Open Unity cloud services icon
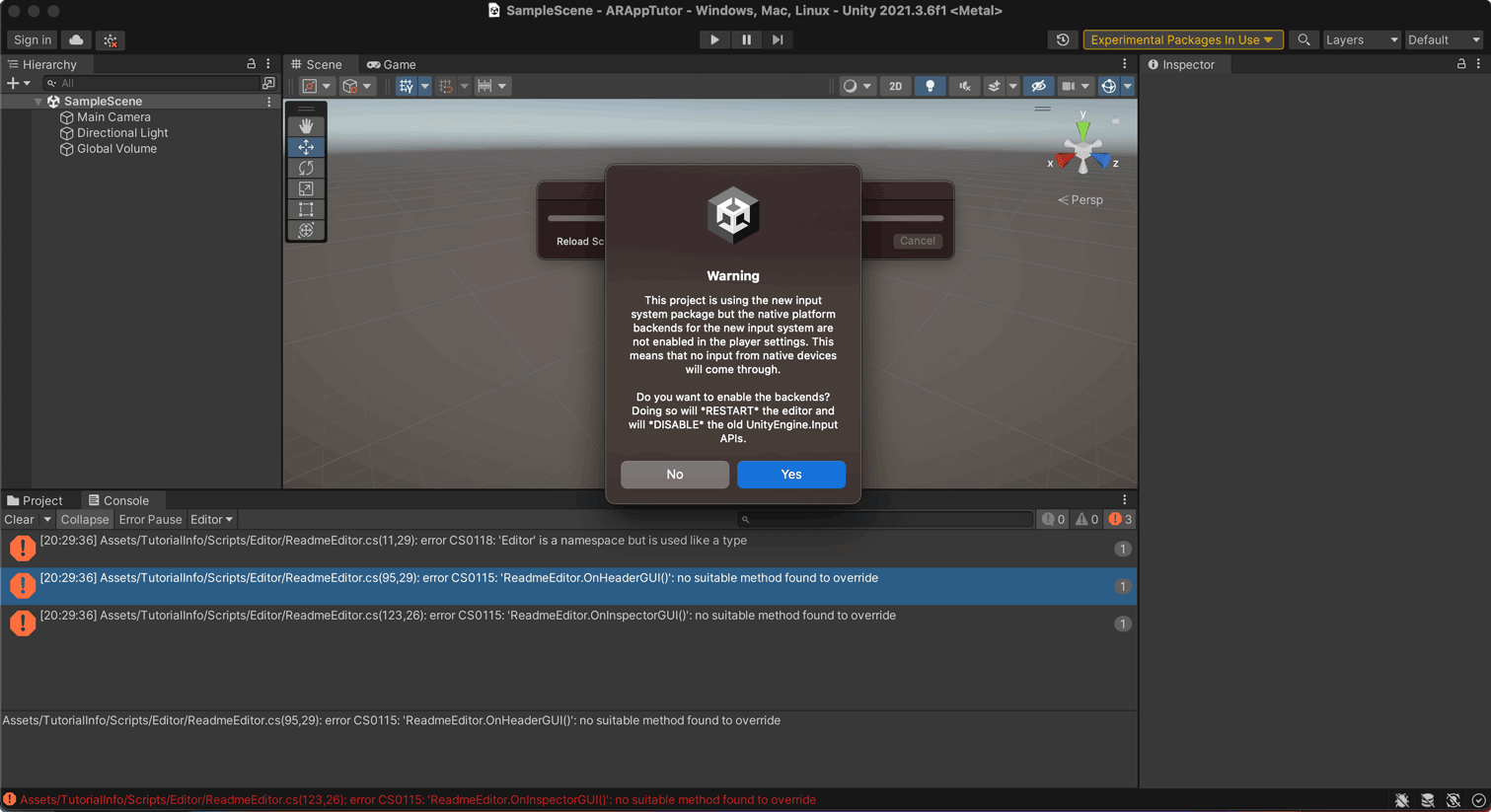This screenshot has width=1491, height=812. (x=76, y=39)
